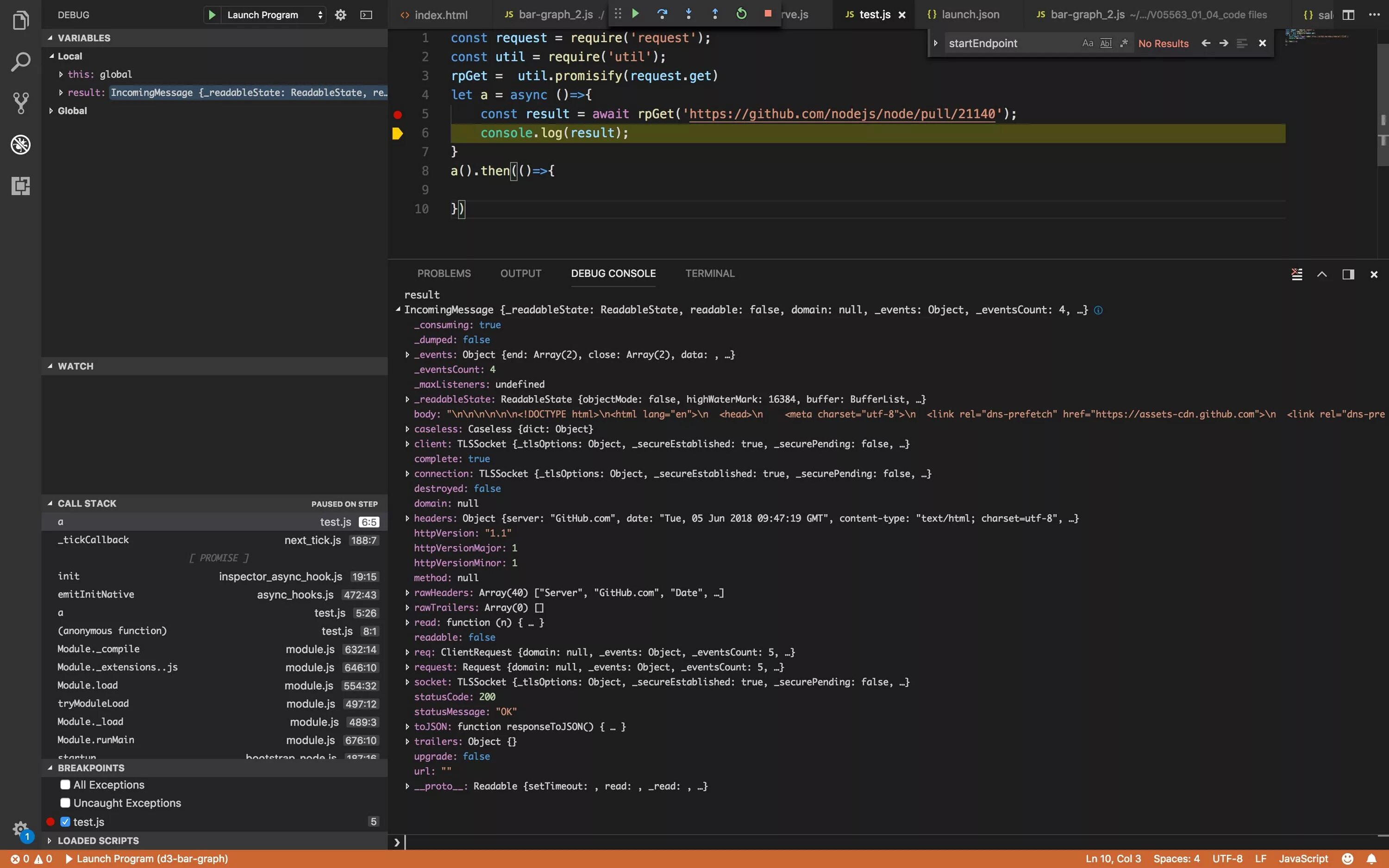1389x868 pixels.
Task: Step into in debug toolbar
Action: tap(688, 13)
